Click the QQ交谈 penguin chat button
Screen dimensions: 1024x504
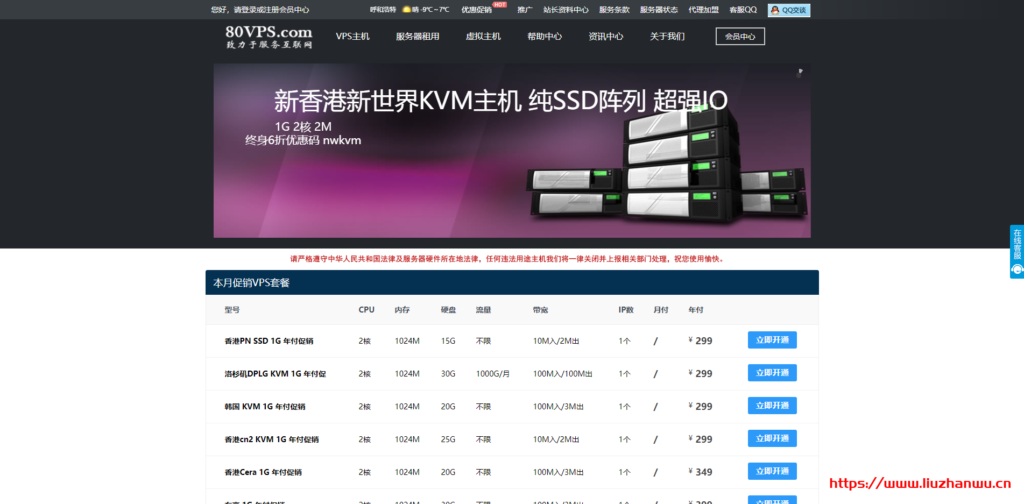pos(788,10)
